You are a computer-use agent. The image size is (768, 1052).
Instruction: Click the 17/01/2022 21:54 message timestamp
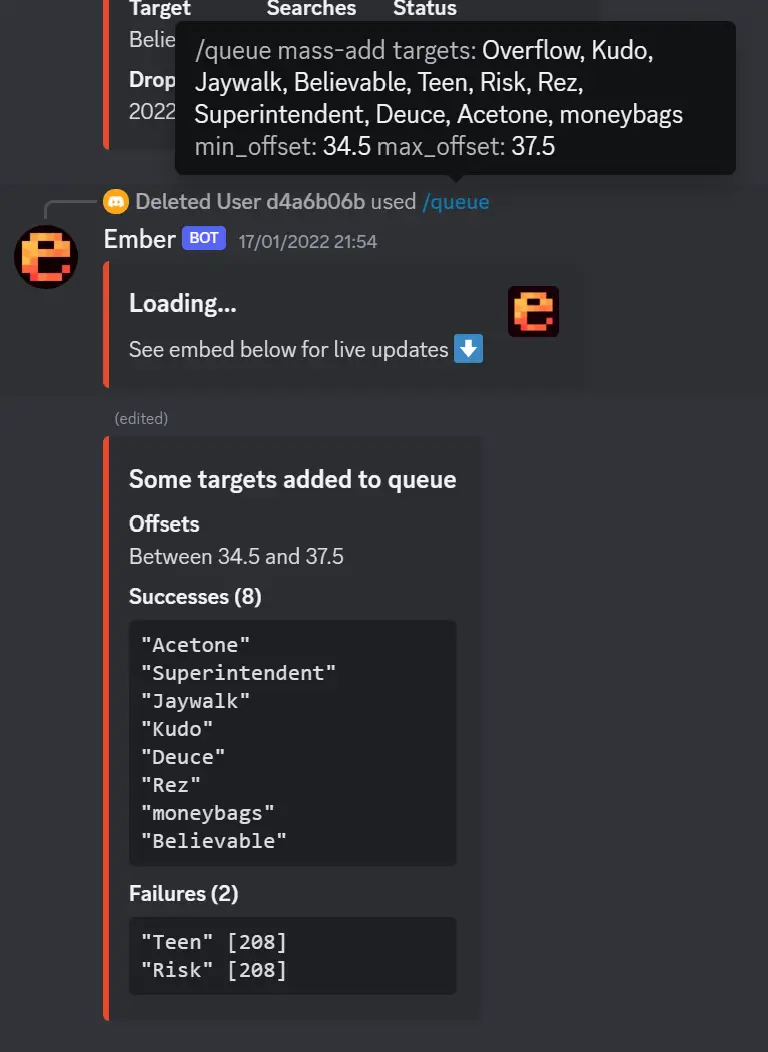[307, 241]
